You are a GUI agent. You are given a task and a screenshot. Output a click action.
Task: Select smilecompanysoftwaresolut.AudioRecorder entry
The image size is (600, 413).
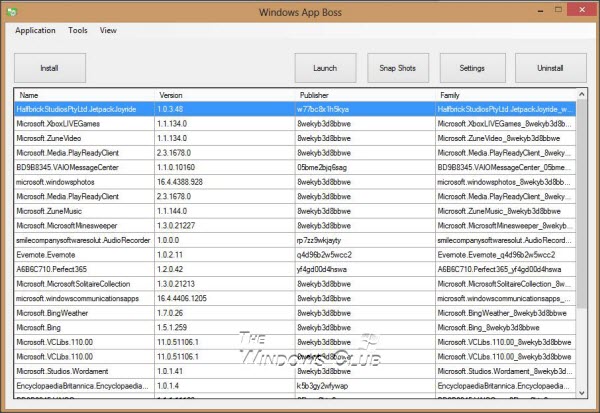(295, 240)
